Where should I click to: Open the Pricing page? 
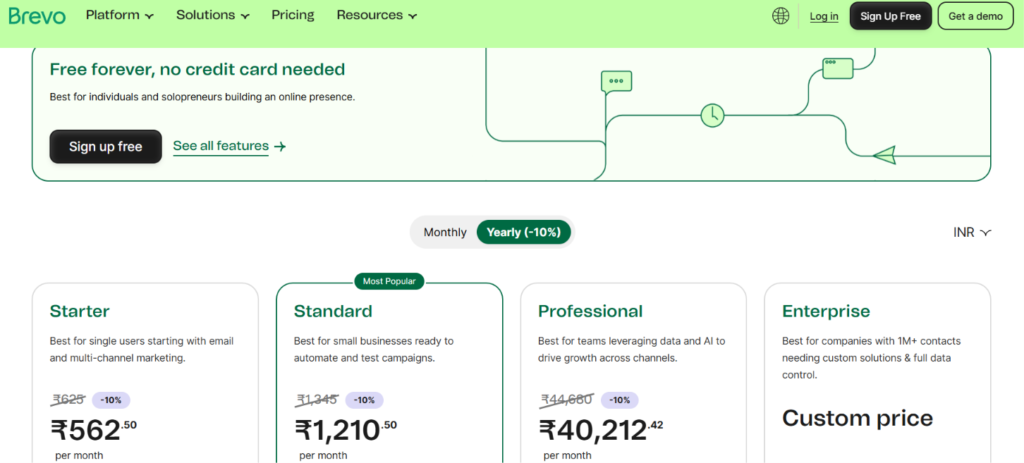coord(293,15)
